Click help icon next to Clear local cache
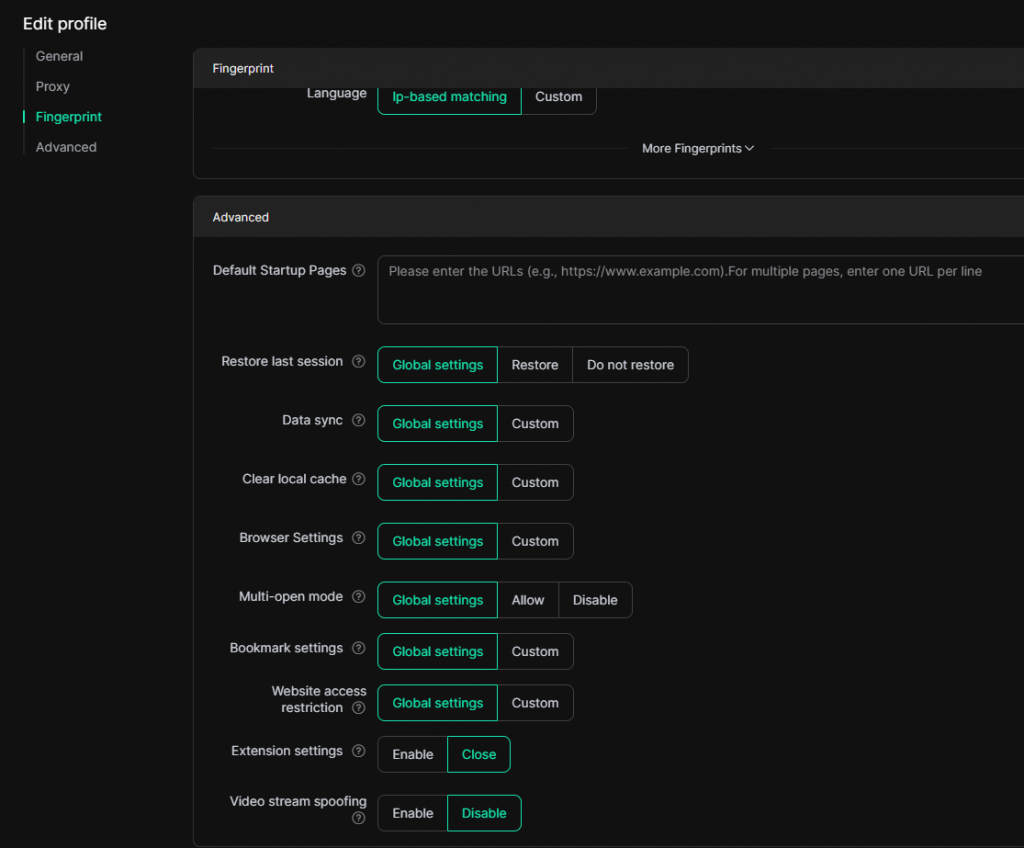This screenshot has height=848, width=1024. pyautogui.click(x=359, y=480)
